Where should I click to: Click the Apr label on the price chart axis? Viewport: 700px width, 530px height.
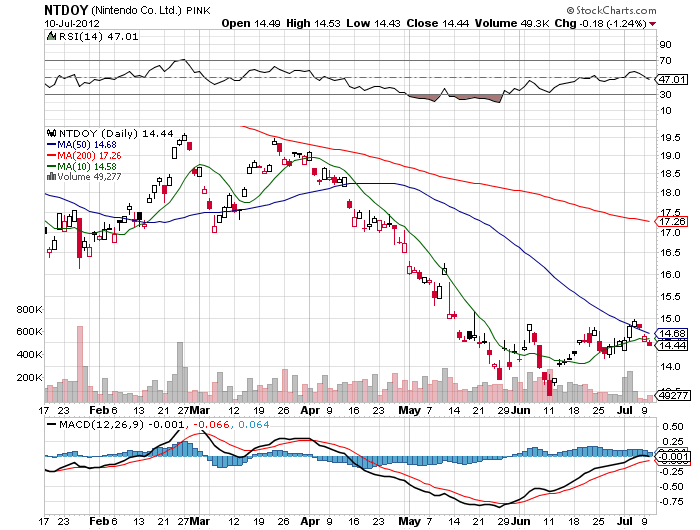coord(310,410)
